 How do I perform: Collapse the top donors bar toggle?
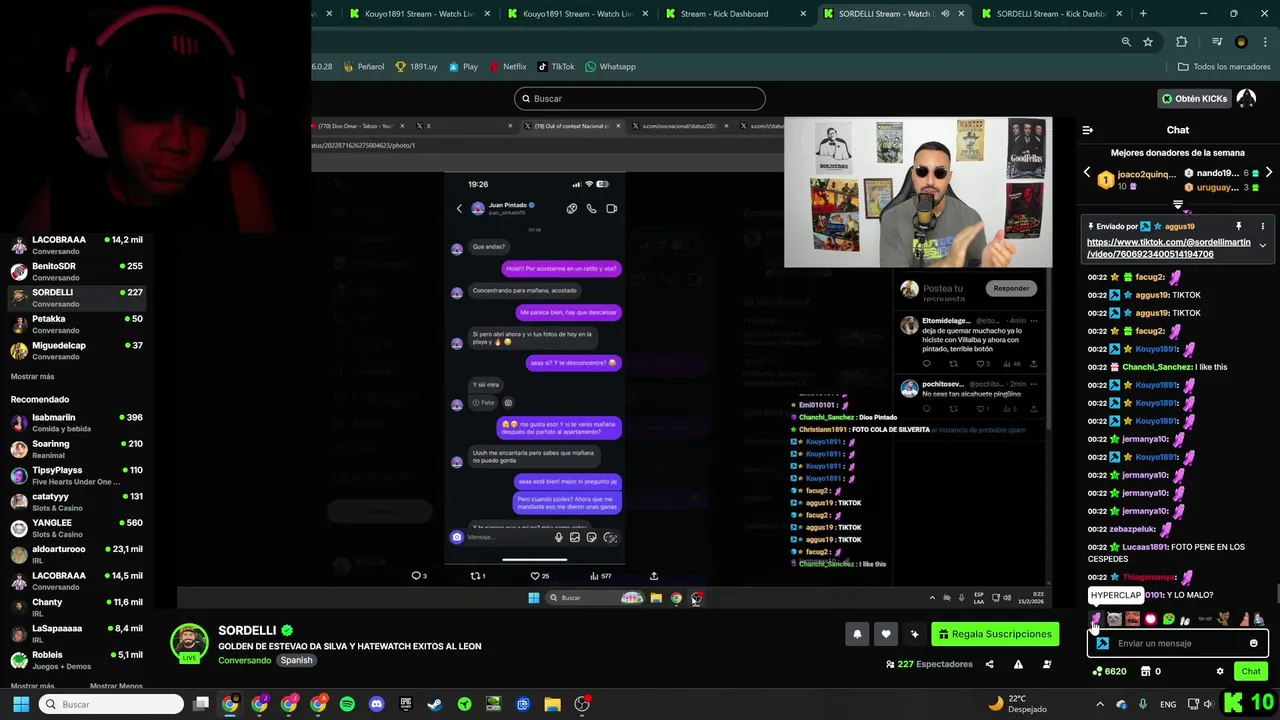tap(1178, 206)
